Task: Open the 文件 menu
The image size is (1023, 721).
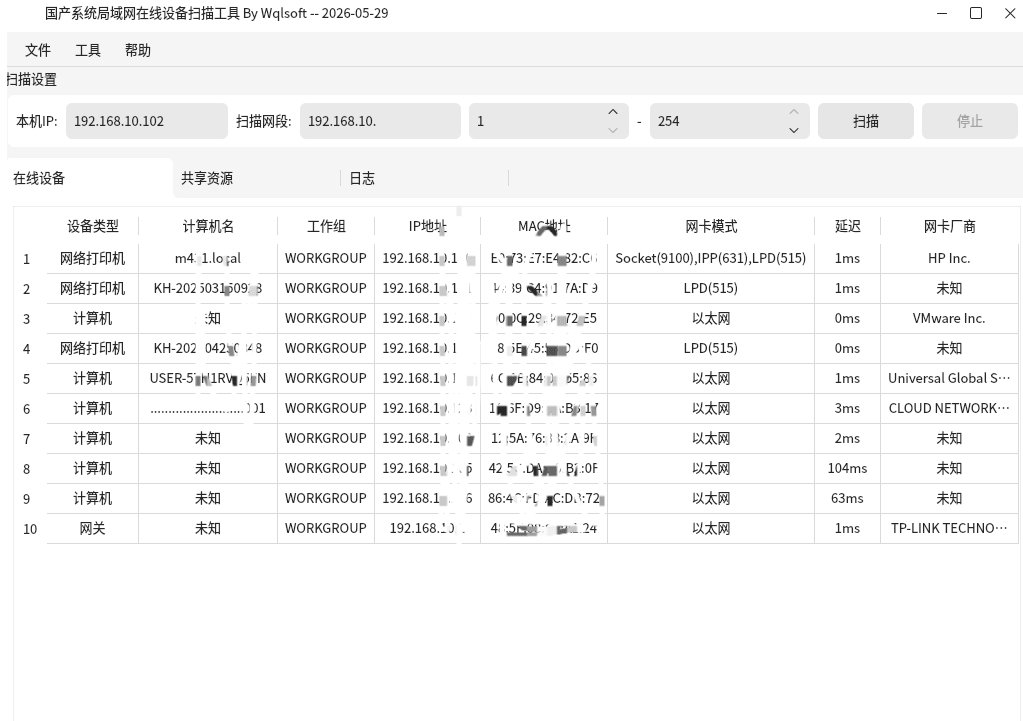Action: (37, 50)
